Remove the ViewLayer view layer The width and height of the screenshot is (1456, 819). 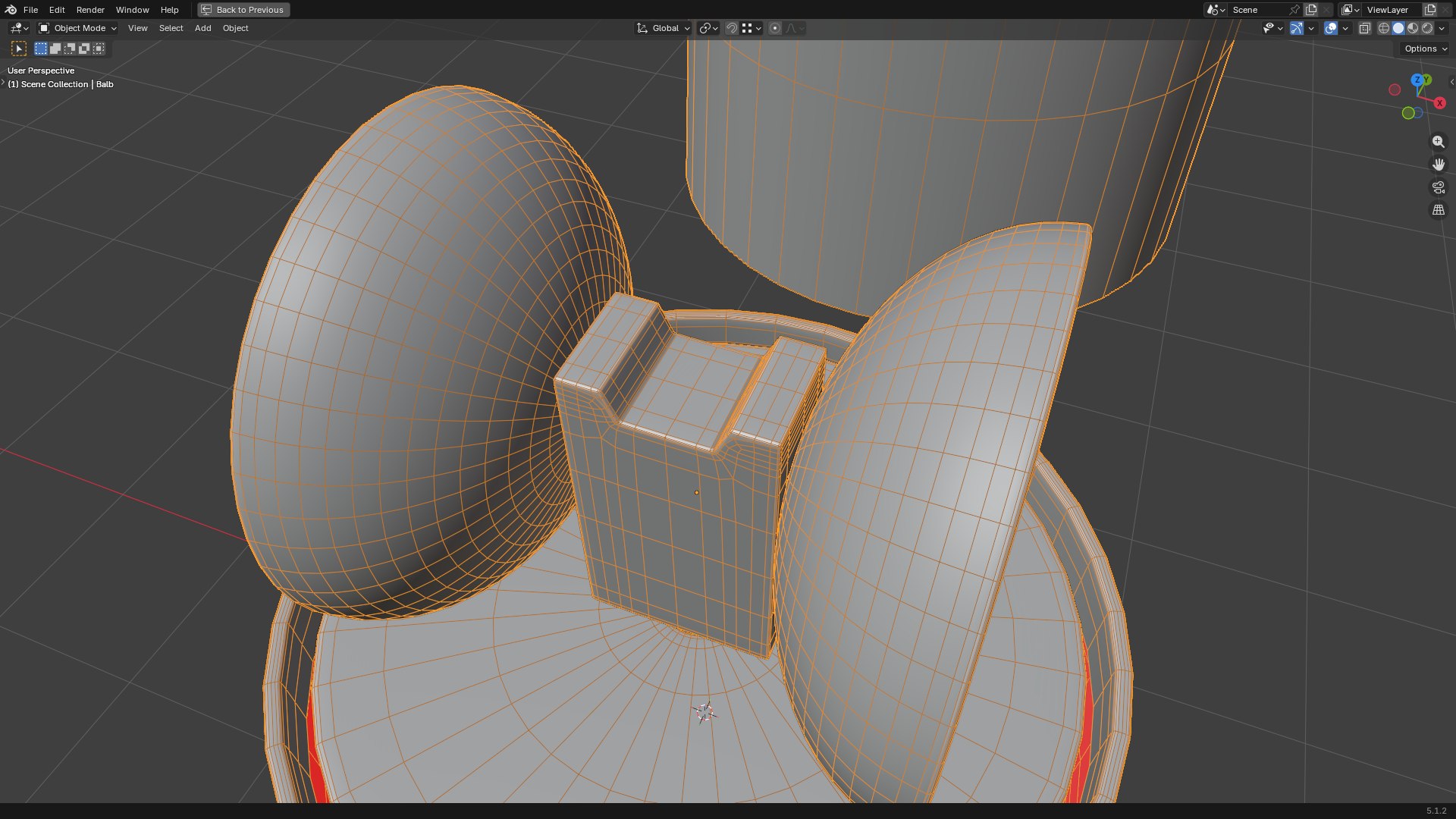coord(1445,10)
